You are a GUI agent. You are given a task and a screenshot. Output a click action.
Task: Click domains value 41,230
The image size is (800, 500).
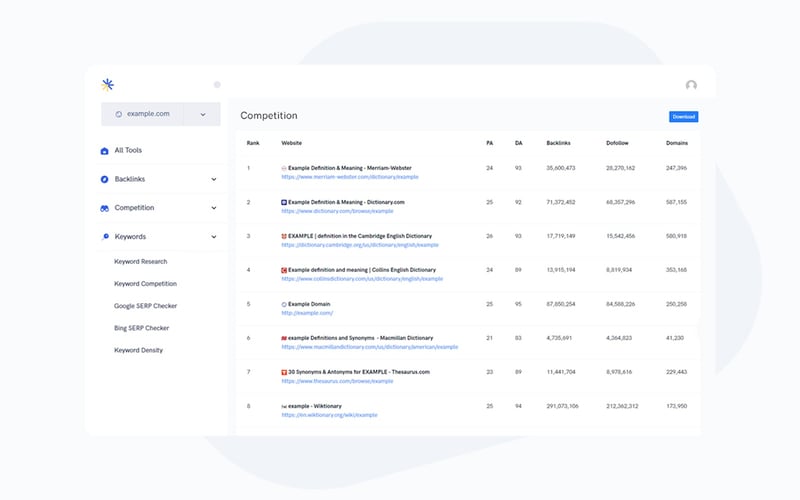pos(674,338)
